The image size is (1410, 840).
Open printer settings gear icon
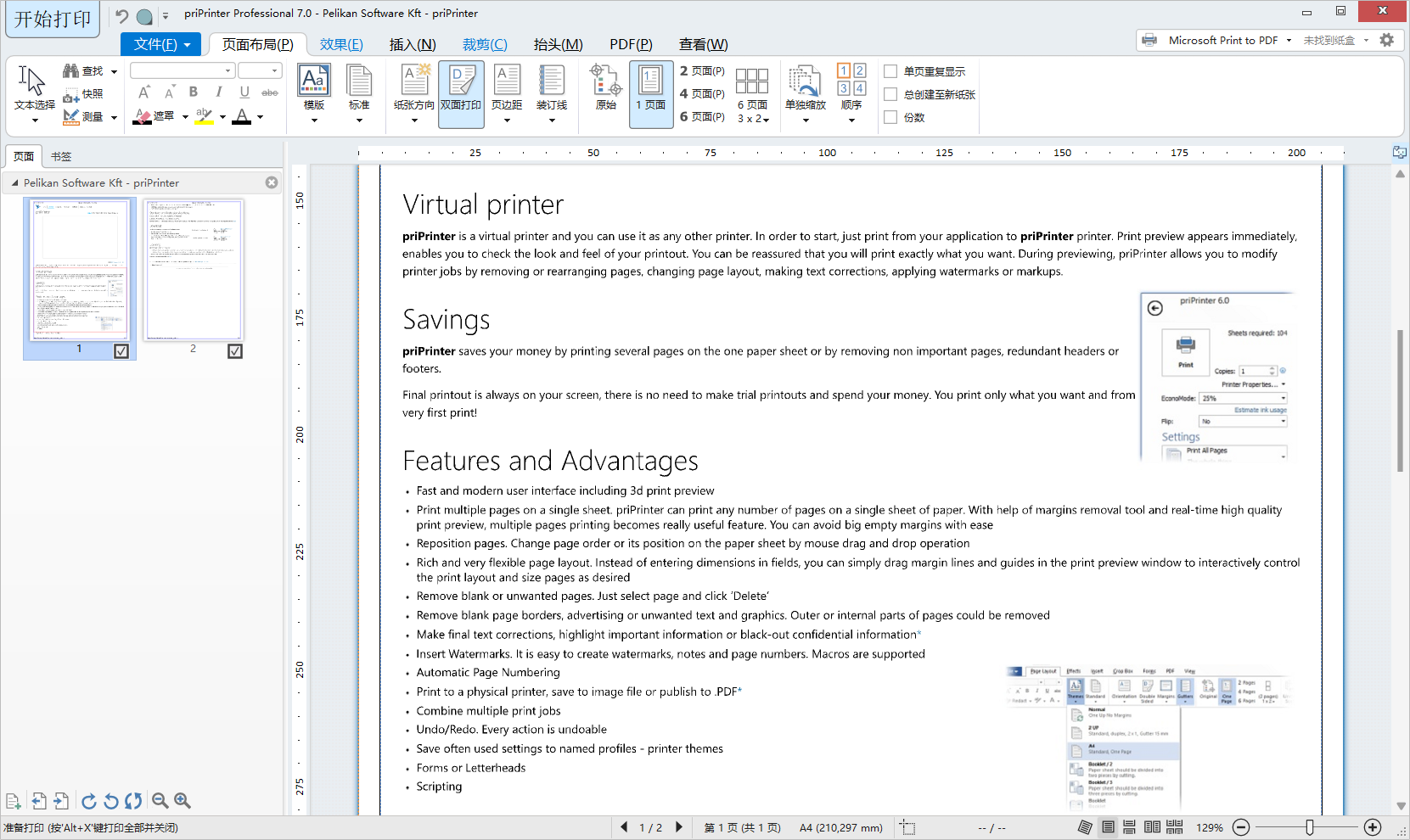point(1387,40)
